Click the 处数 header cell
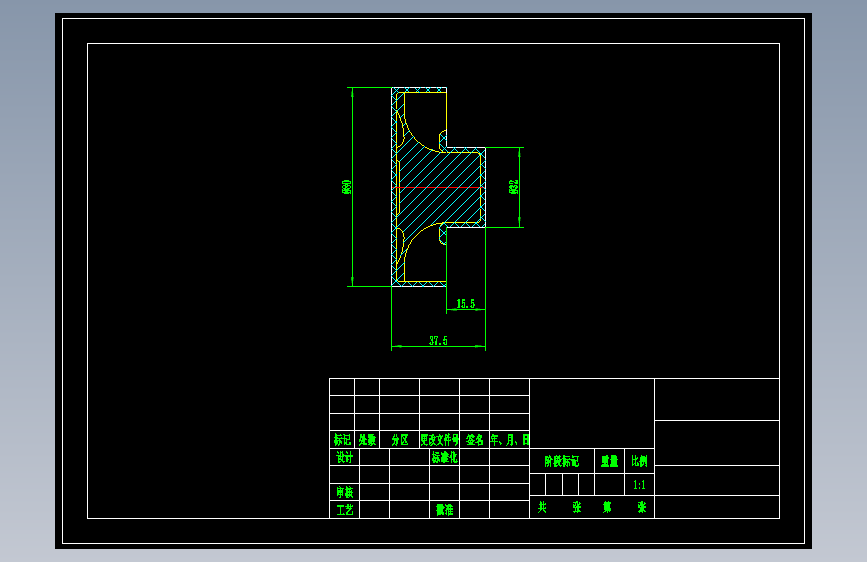The image size is (867, 562). (x=367, y=440)
